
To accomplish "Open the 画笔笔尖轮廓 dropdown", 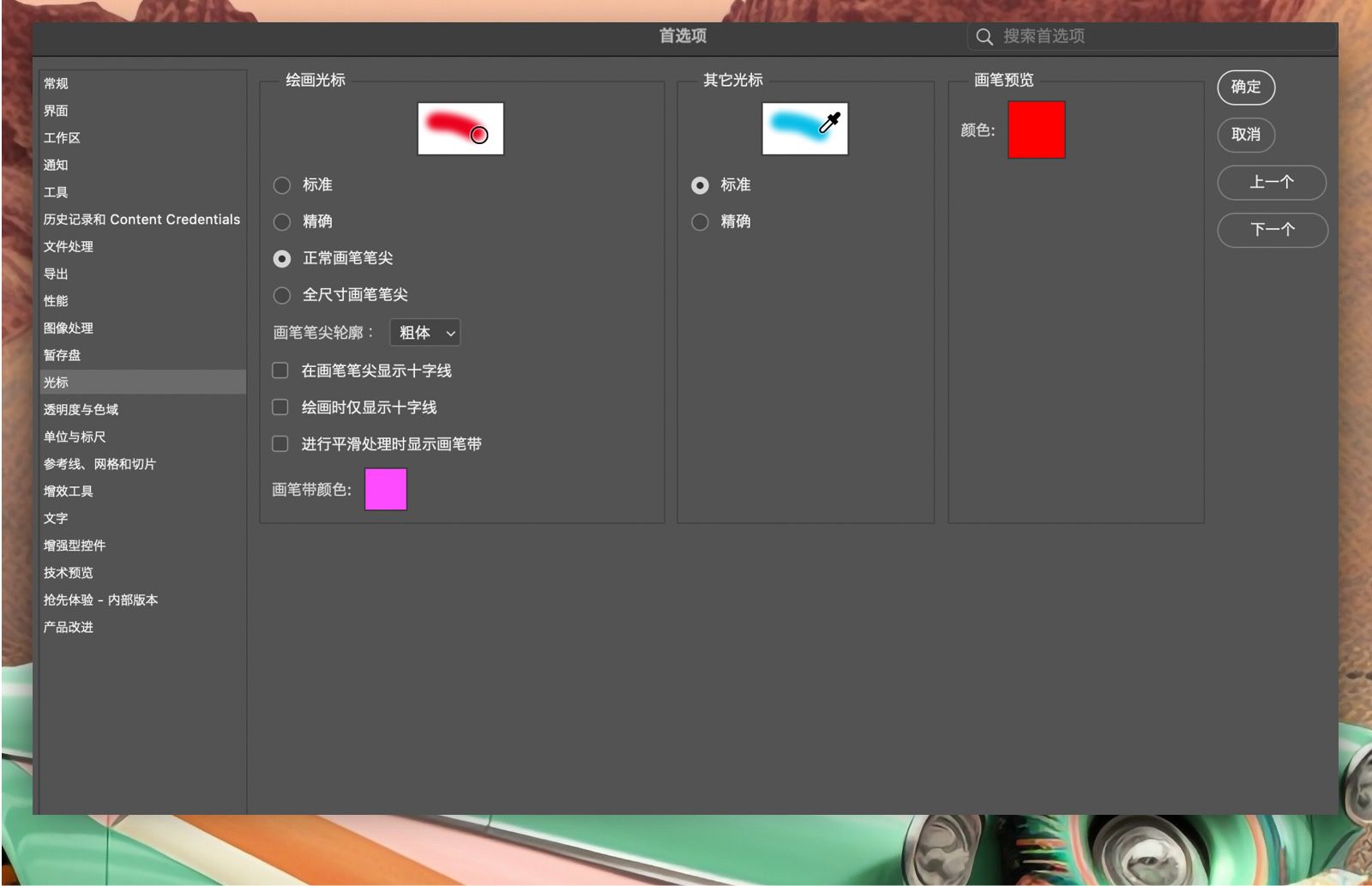I will (424, 333).
